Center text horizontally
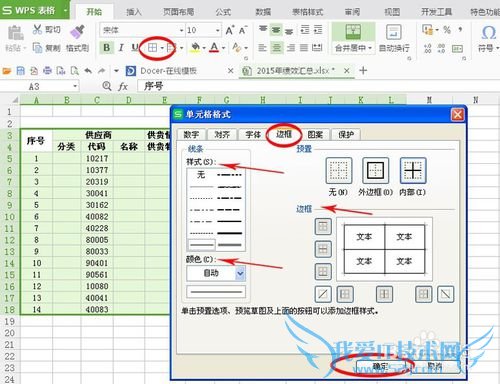500x384 pixels. click(x=276, y=48)
